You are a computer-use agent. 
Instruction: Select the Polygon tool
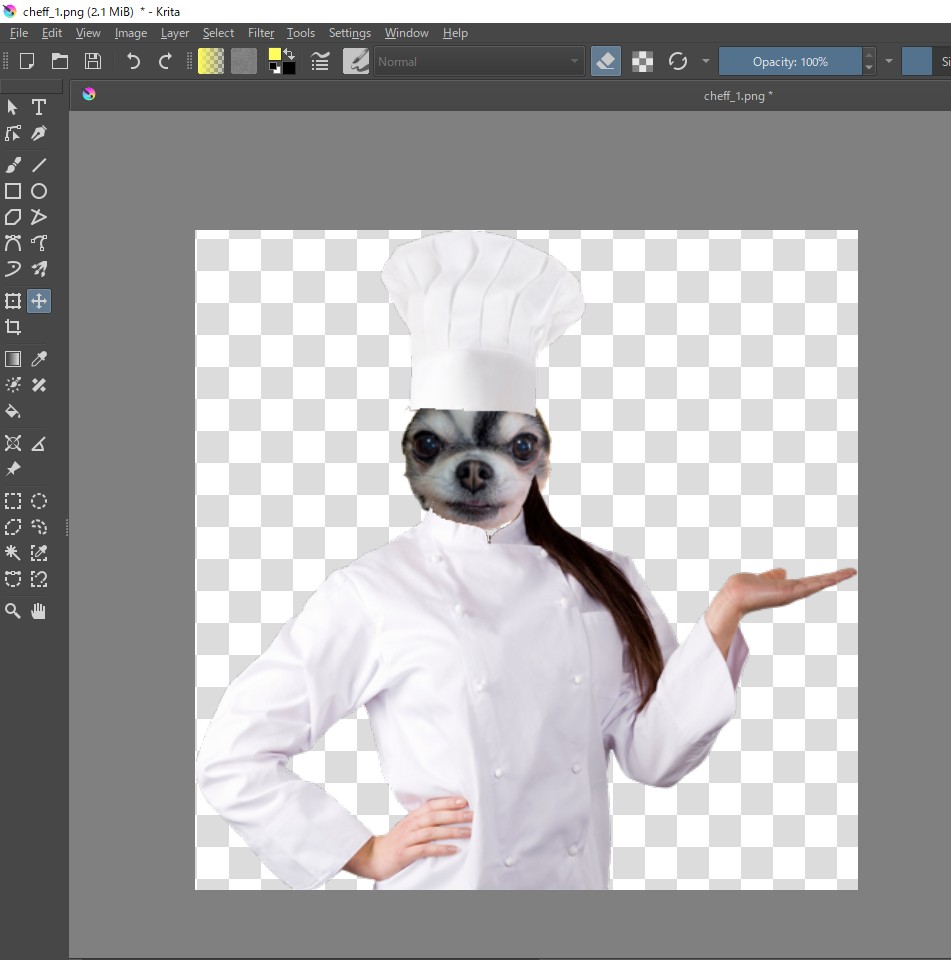pyautogui.click(x=13, y=217)
